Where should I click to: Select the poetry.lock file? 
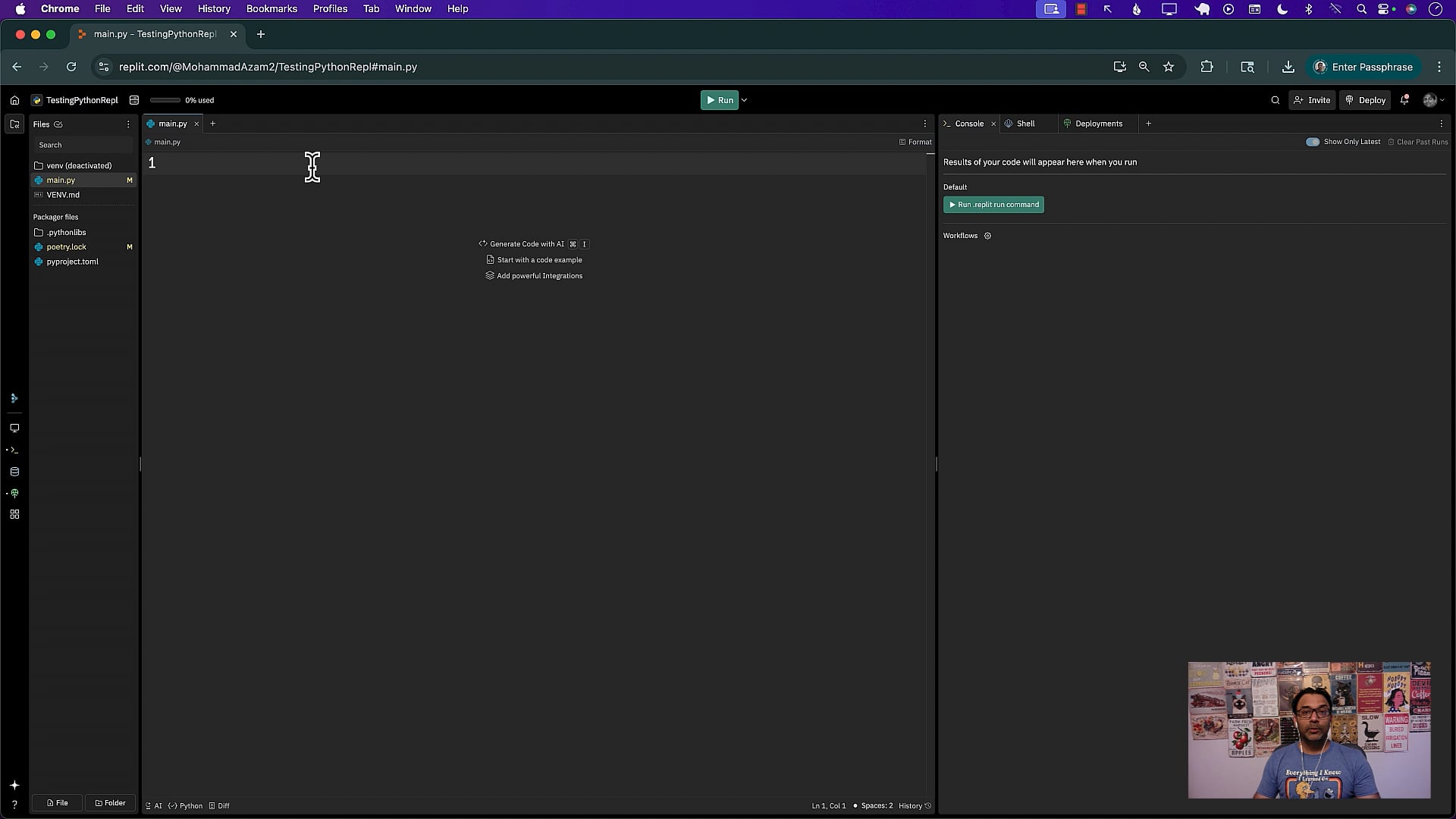83,247
